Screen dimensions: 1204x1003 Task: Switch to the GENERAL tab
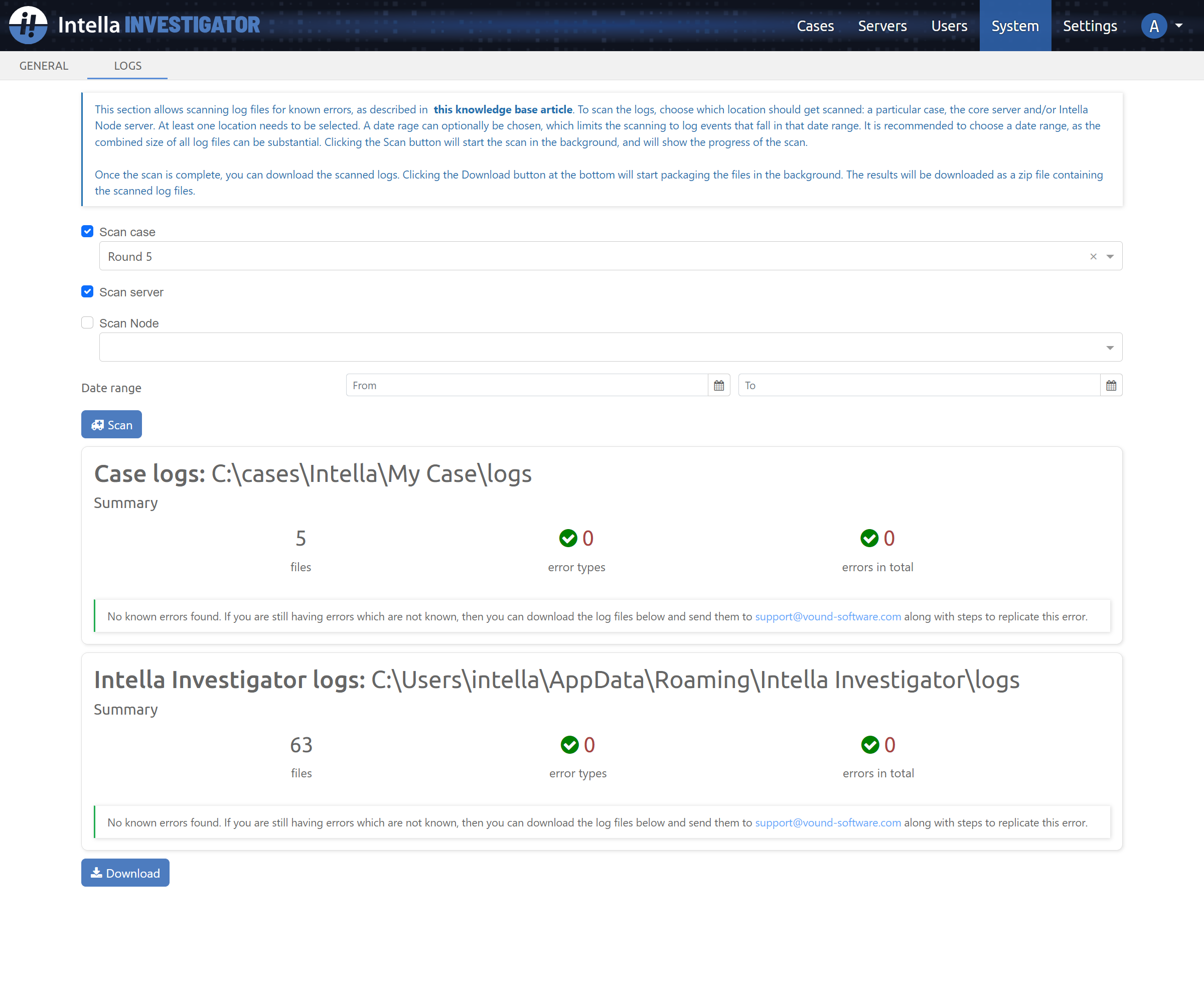44,65
